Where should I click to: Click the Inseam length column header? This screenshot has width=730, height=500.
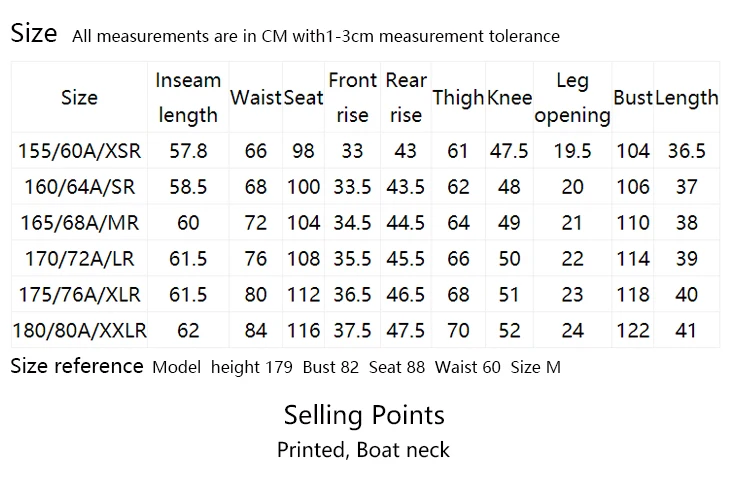pyautogui.click(x=188, y=97)
